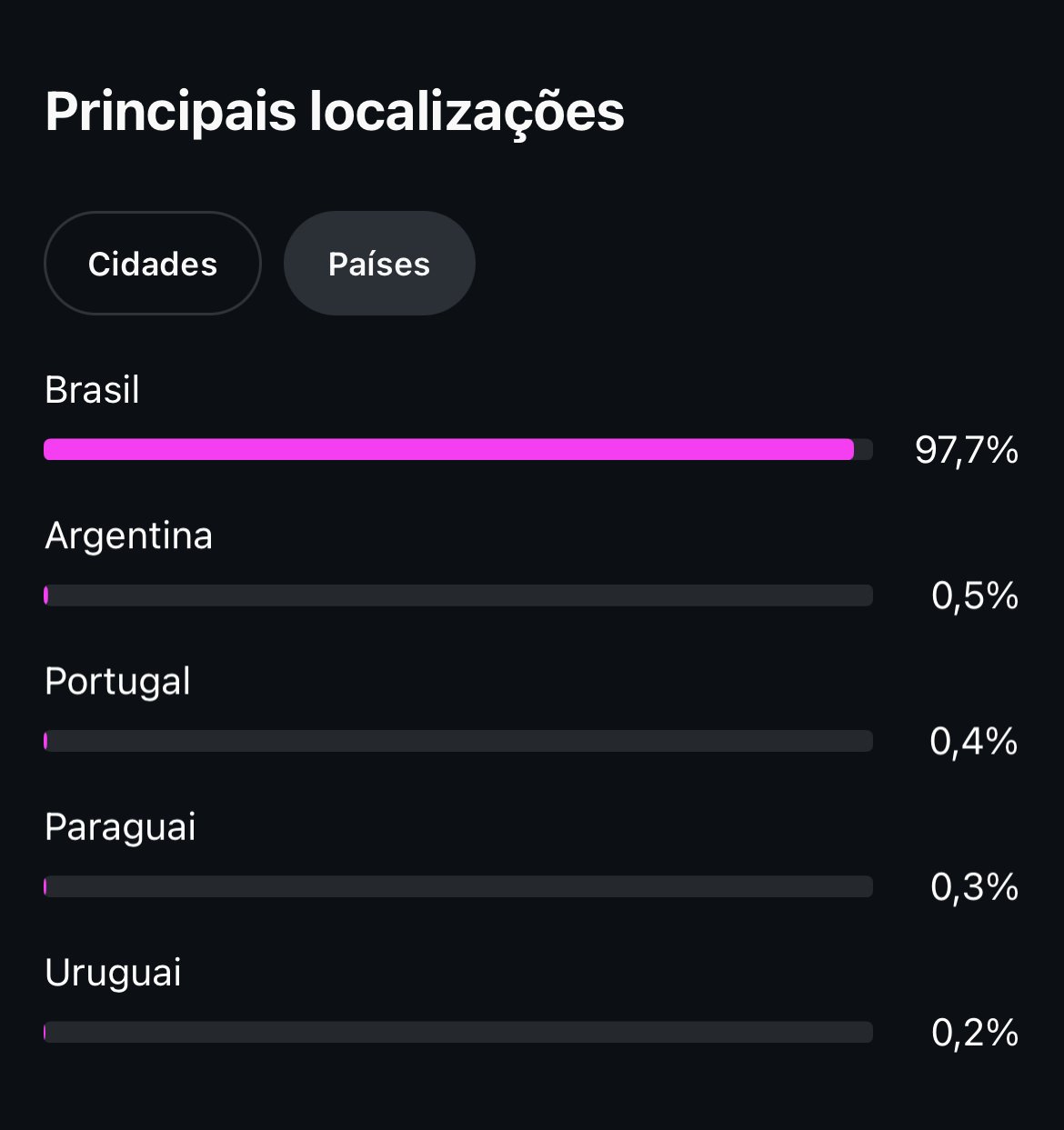Click the Uruguai country label
This screenshot has width=1064, height=1130.
tap(113, 973)
